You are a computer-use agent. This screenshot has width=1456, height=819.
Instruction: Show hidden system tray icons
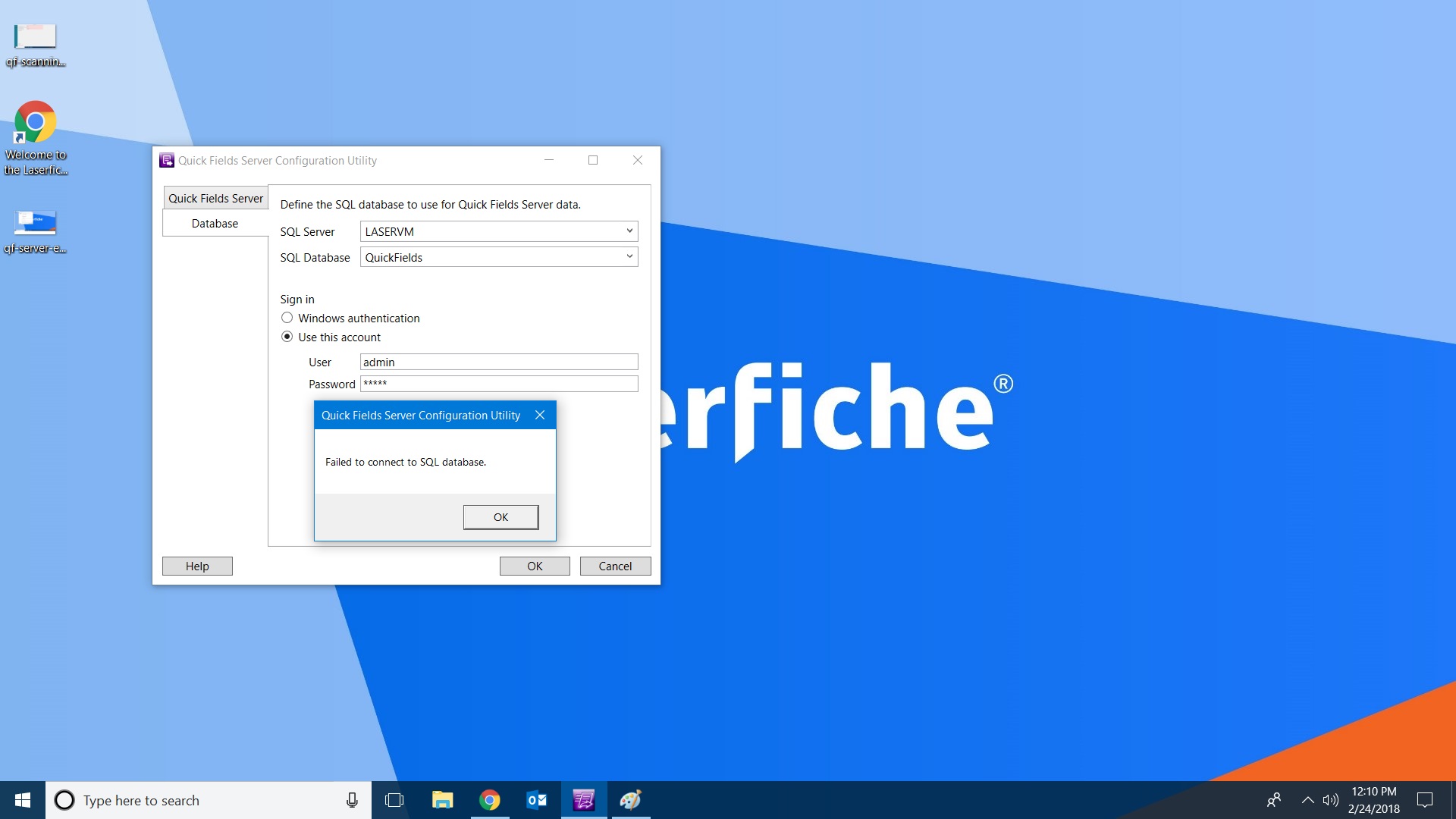tap(1307, 800)
